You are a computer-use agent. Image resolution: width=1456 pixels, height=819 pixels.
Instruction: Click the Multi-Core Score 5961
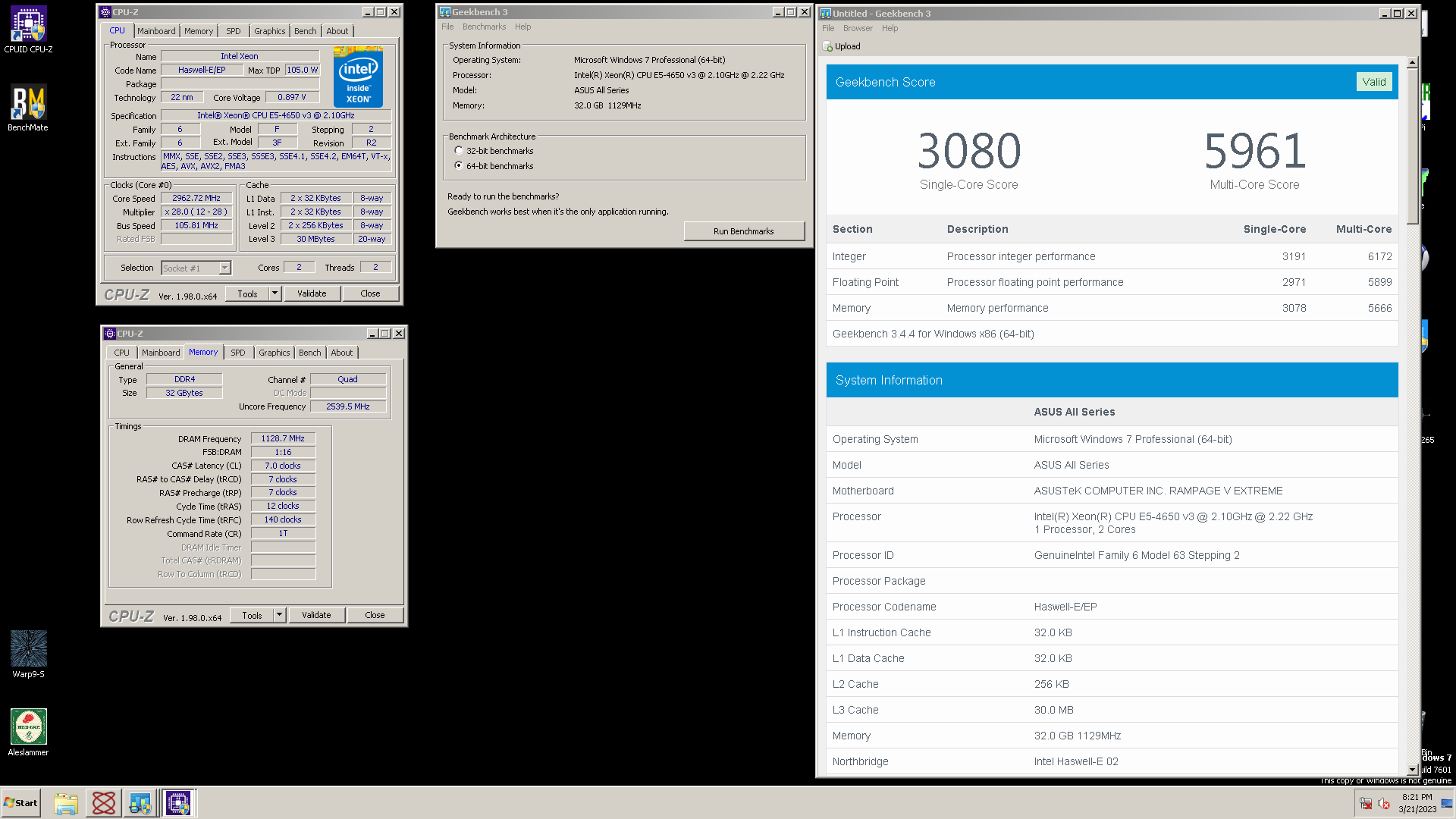coord(1255,150)
